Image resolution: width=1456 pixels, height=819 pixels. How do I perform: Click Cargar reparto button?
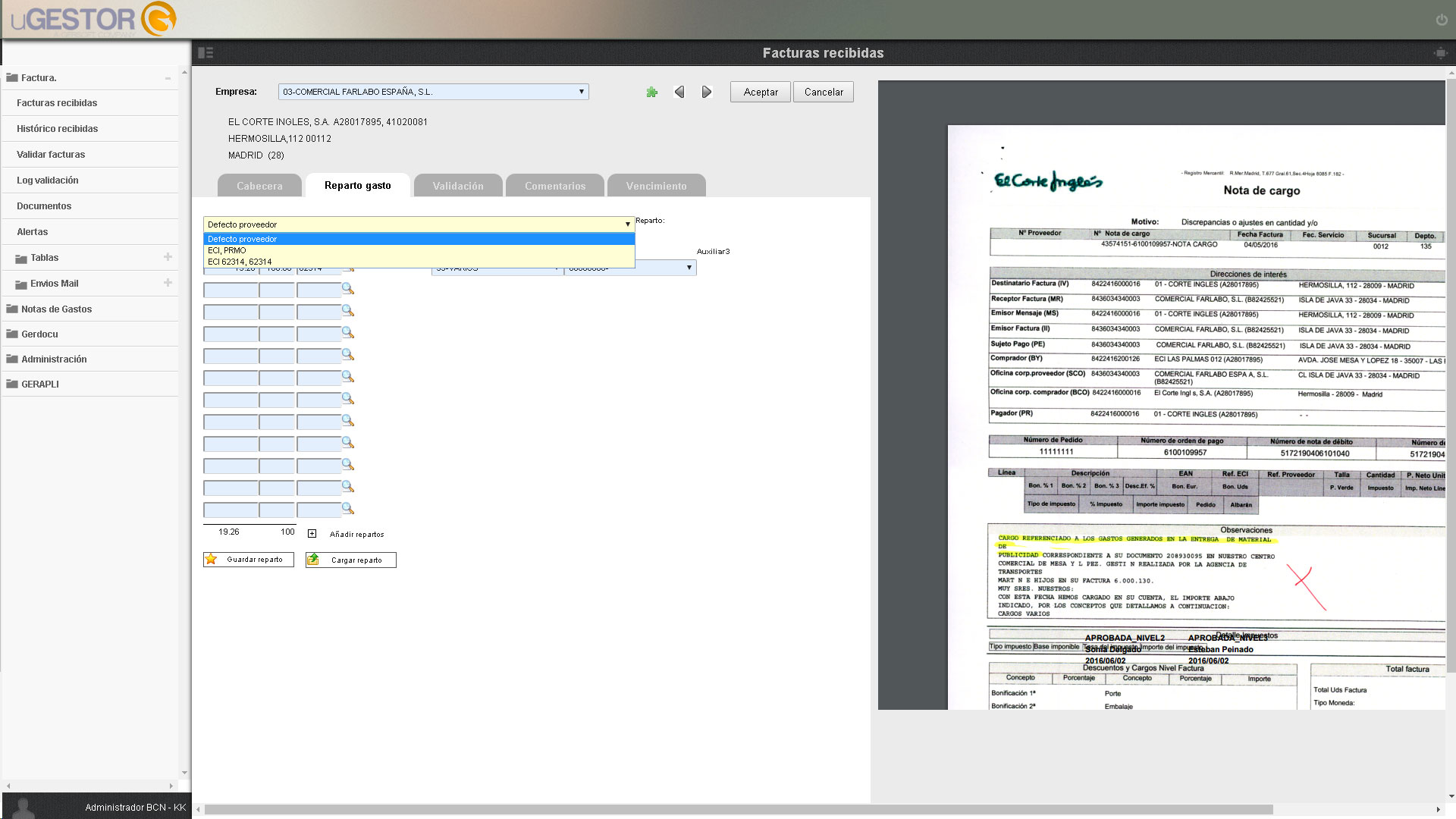coord(351,560)
